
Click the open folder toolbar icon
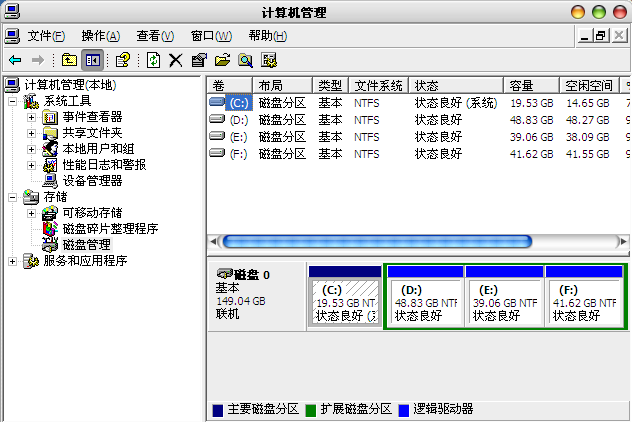(x=222, y=60)
